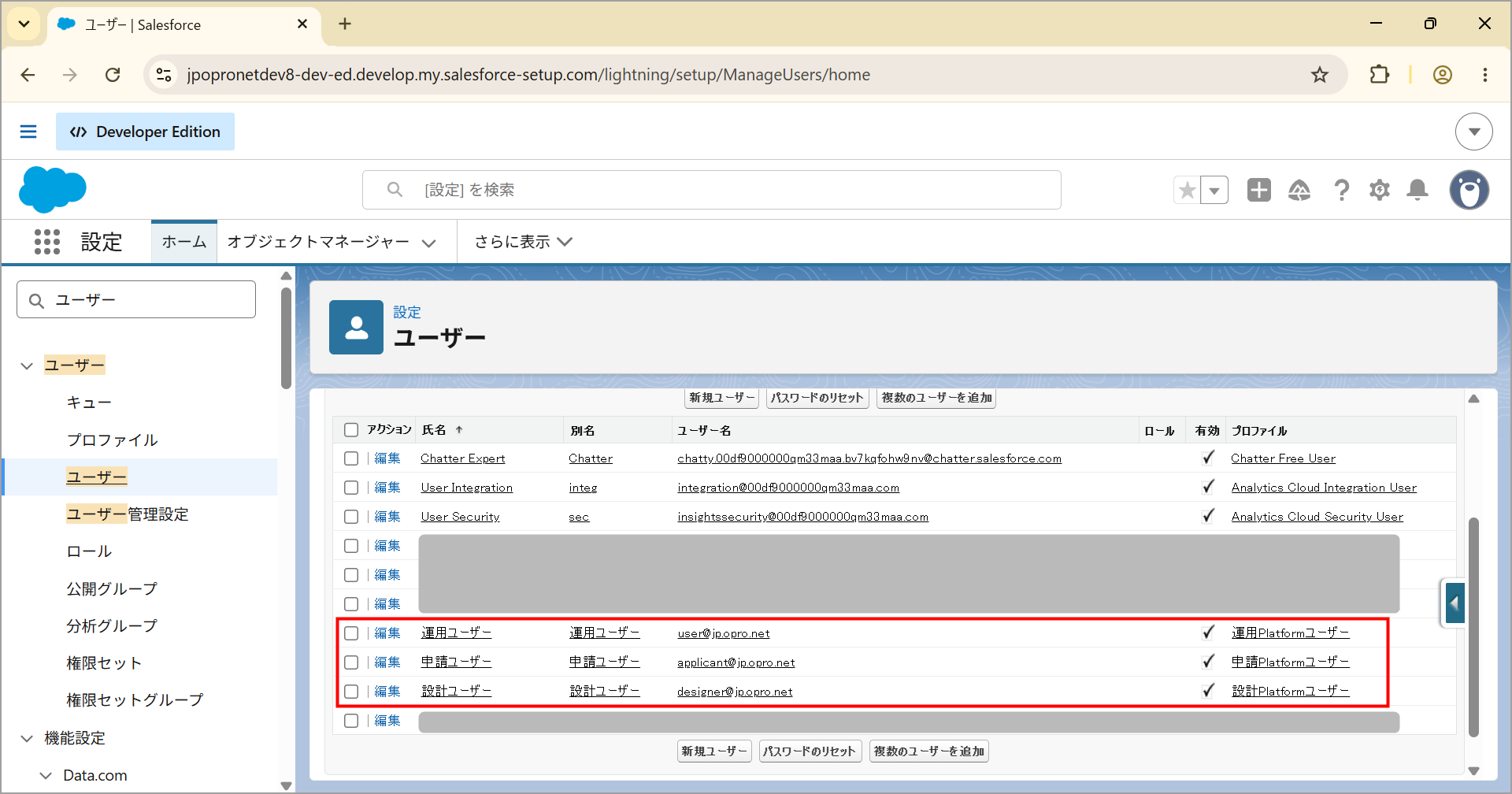Click the bottom 新規ユーザー button
This screenshot has height=794, width=1512.
click(714, 751)
